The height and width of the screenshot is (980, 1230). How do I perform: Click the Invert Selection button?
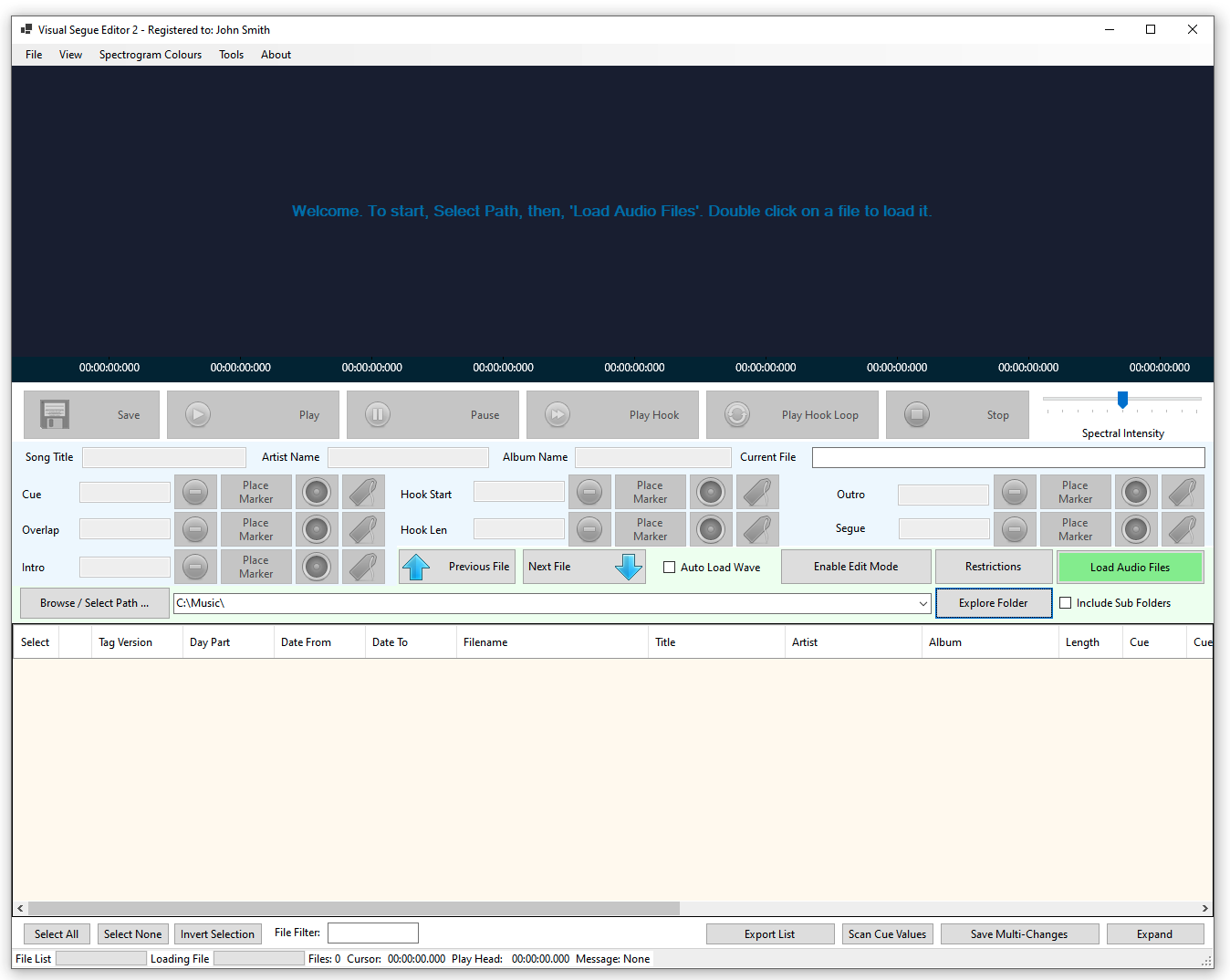pos(217,934)
